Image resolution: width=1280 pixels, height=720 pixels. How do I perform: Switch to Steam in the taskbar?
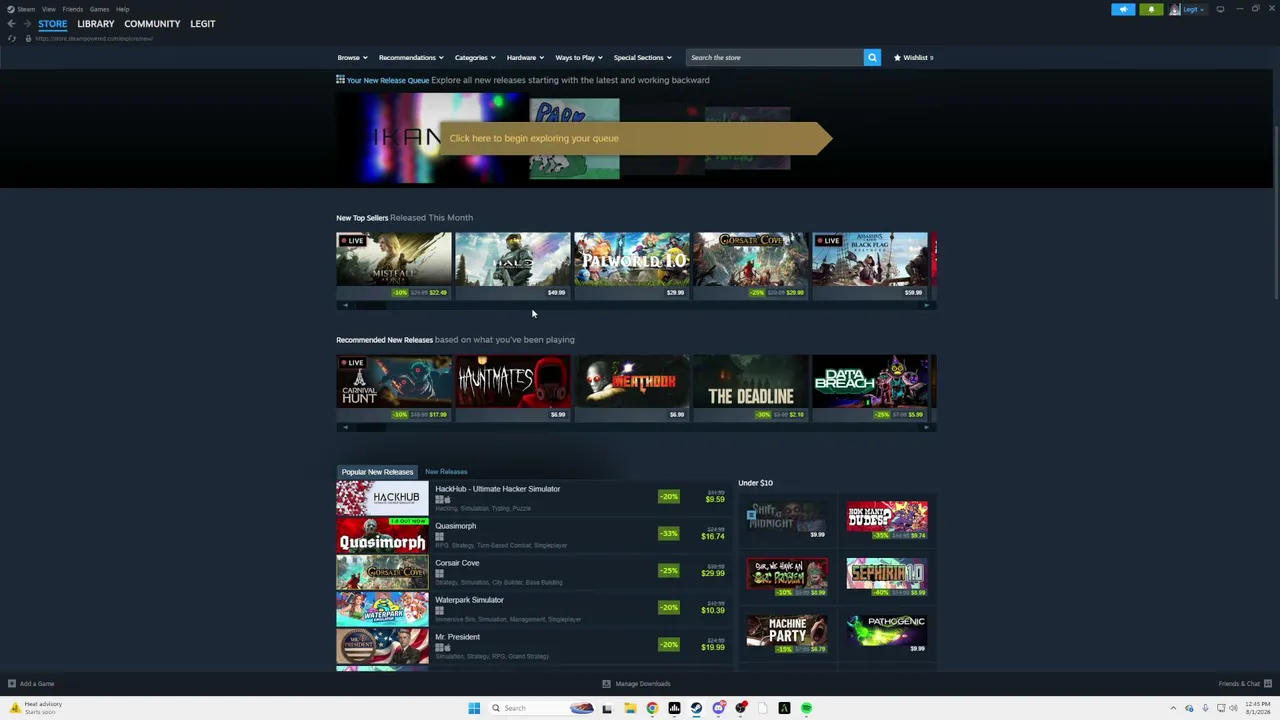point(696,708)
